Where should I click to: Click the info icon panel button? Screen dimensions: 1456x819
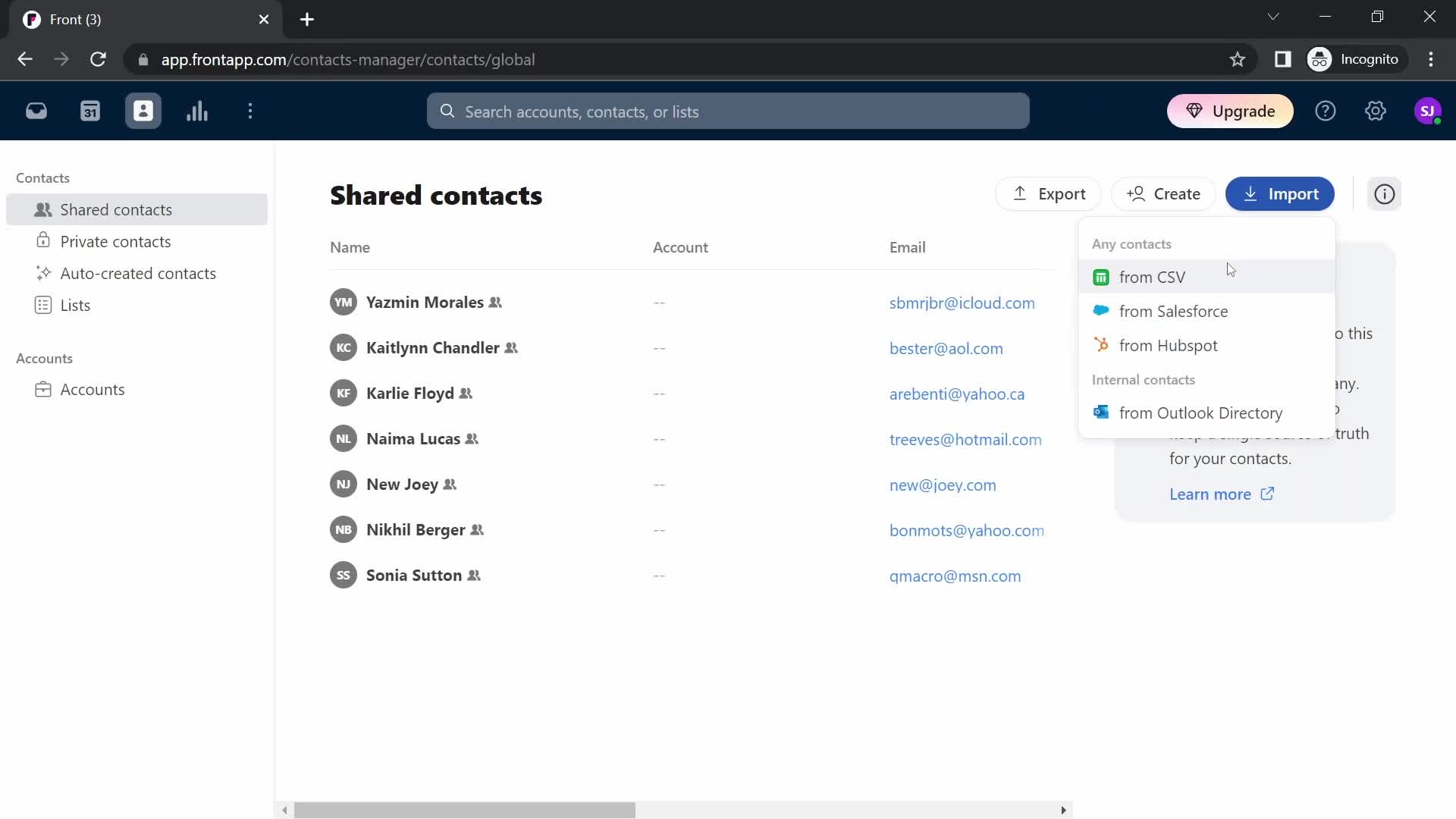pyautogui.click(x=1386, y=194)
